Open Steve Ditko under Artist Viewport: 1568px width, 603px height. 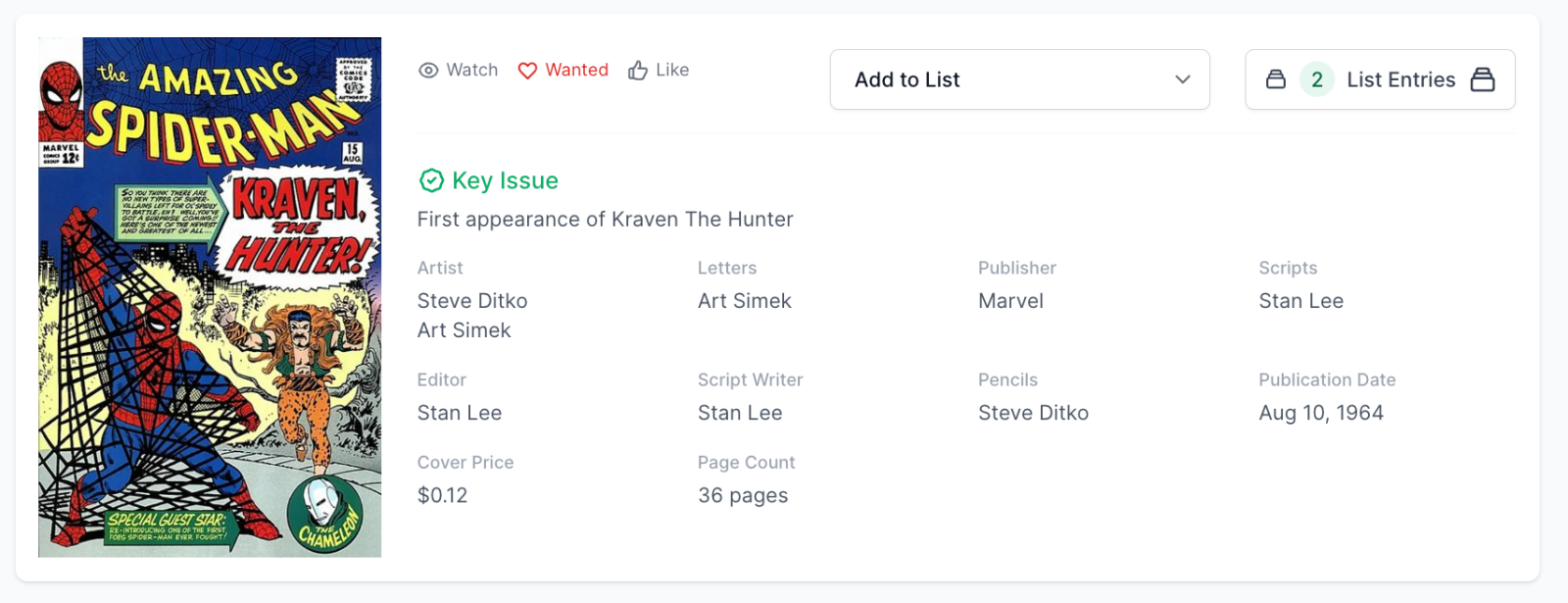click(472, 301)
